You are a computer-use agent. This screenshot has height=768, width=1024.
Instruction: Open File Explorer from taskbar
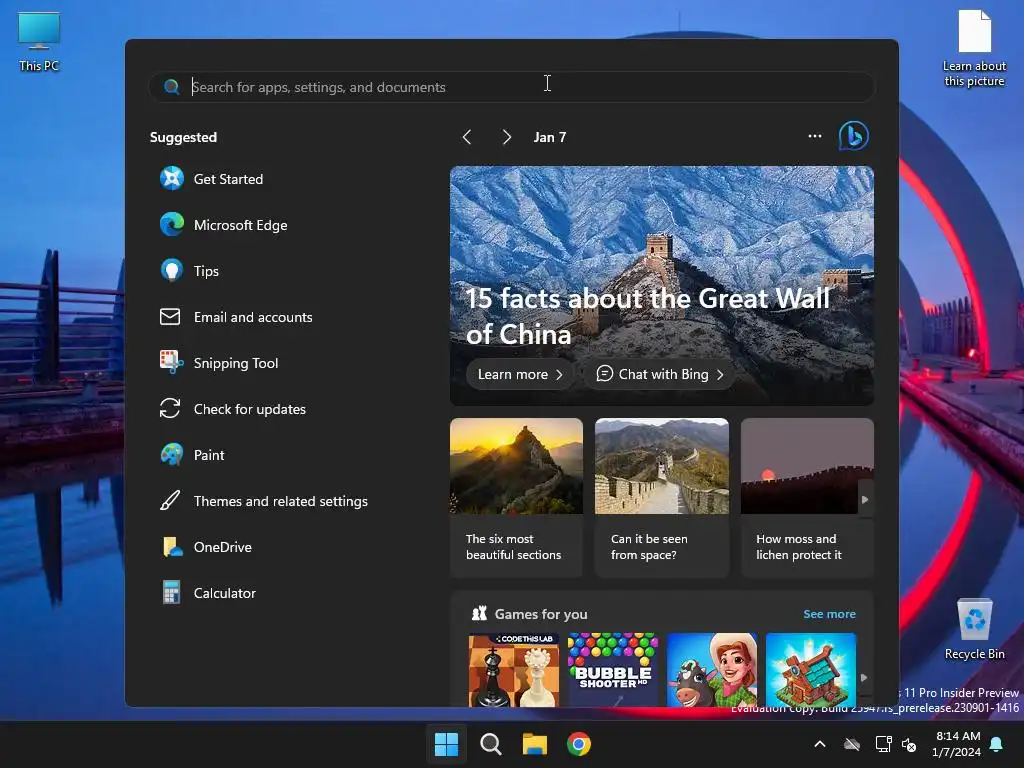pyautogui.click(x=535, y=744)
